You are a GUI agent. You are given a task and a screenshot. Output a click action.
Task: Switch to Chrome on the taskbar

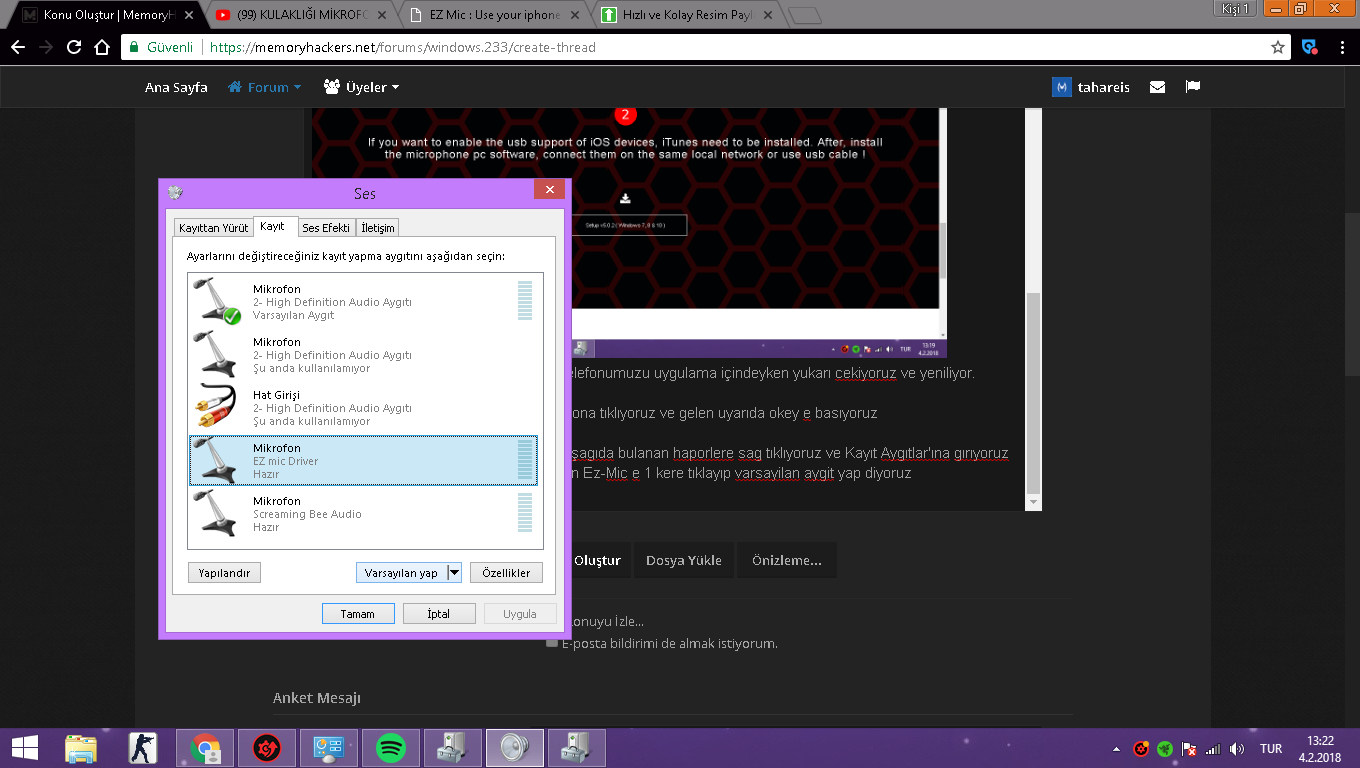click(x=205, y=748)
